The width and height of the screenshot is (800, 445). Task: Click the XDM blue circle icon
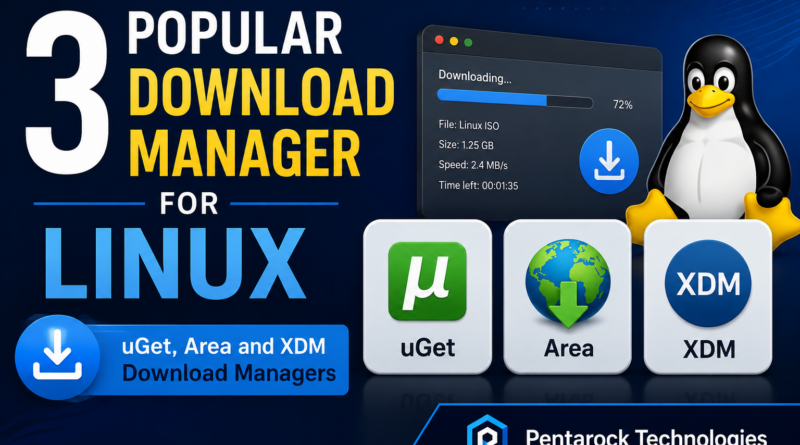[708, 283]
